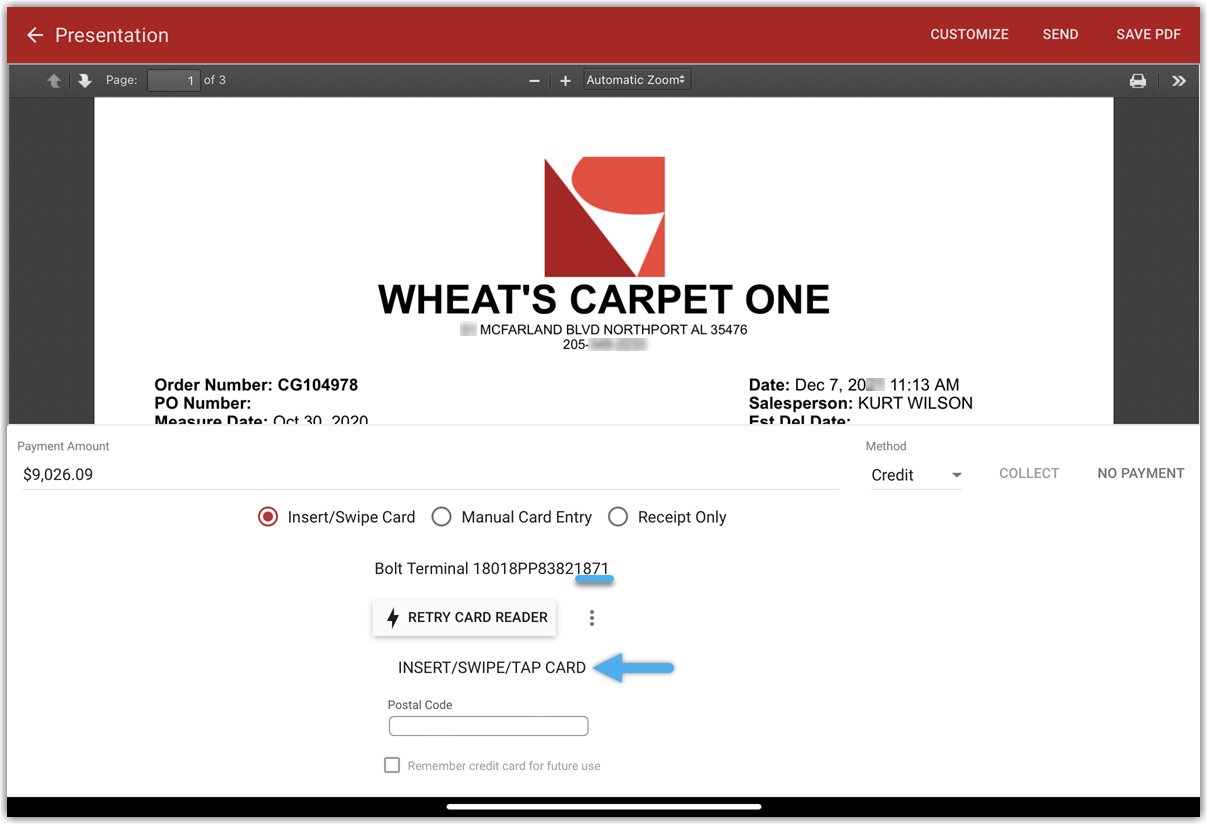
Task: Open PDF viewer tools double-chevron menu
Action: (x=1179, y=81)
